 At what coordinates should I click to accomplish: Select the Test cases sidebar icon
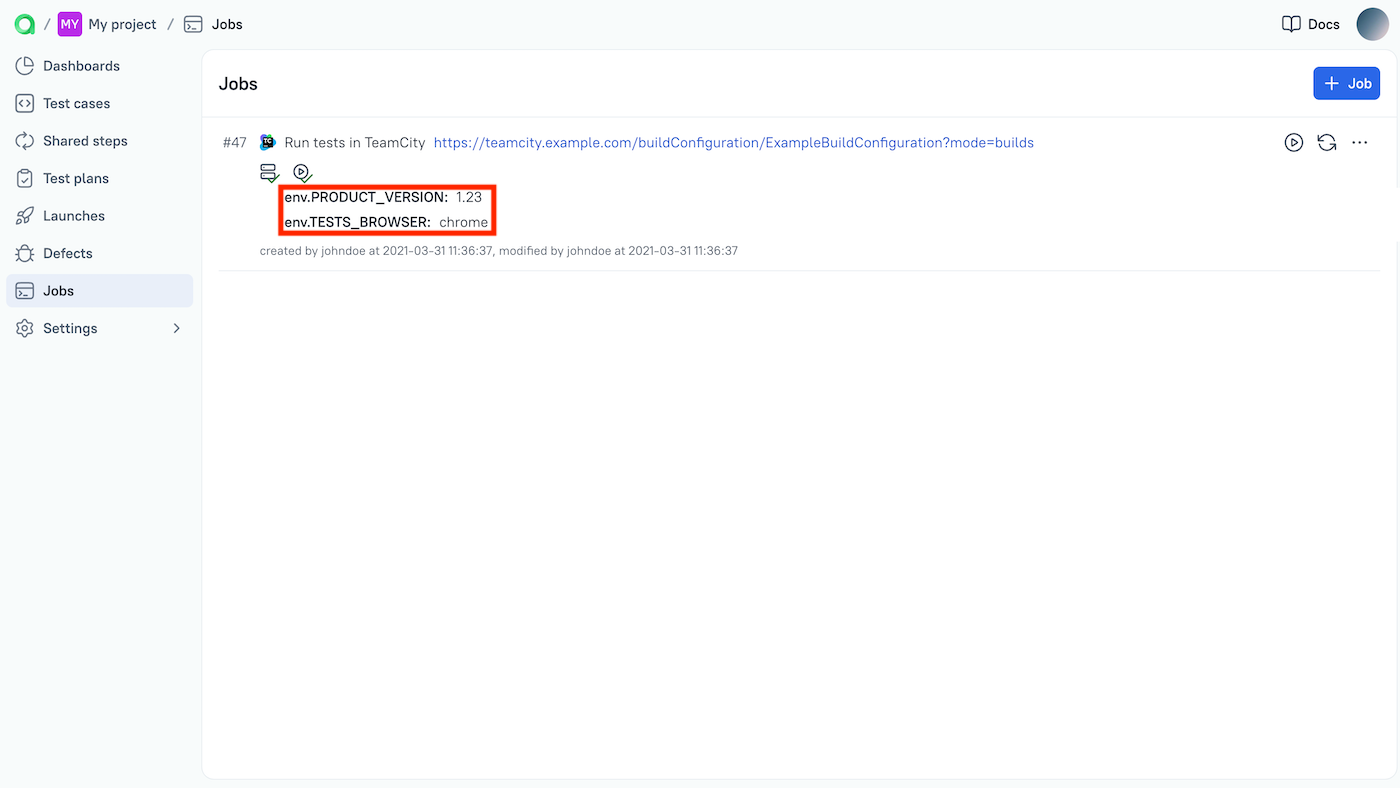(24, 103)
